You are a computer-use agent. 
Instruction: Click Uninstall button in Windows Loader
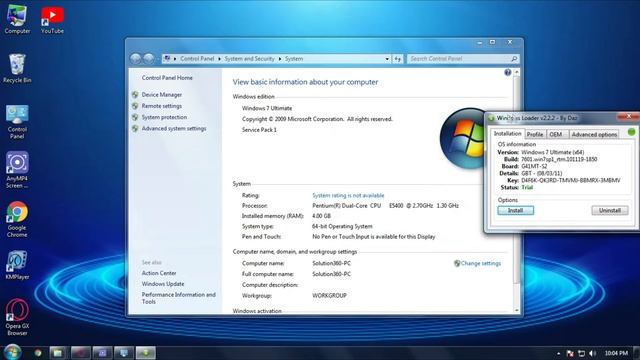pos(610,211)
